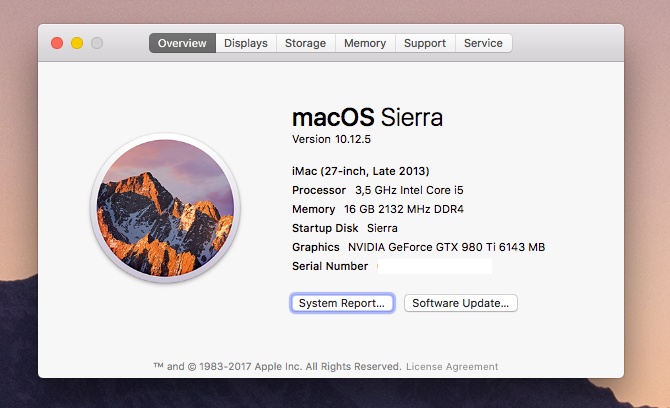The image size is (670, 408).
Task: Click the Software Update... button
Action: [x=461, y=303]
